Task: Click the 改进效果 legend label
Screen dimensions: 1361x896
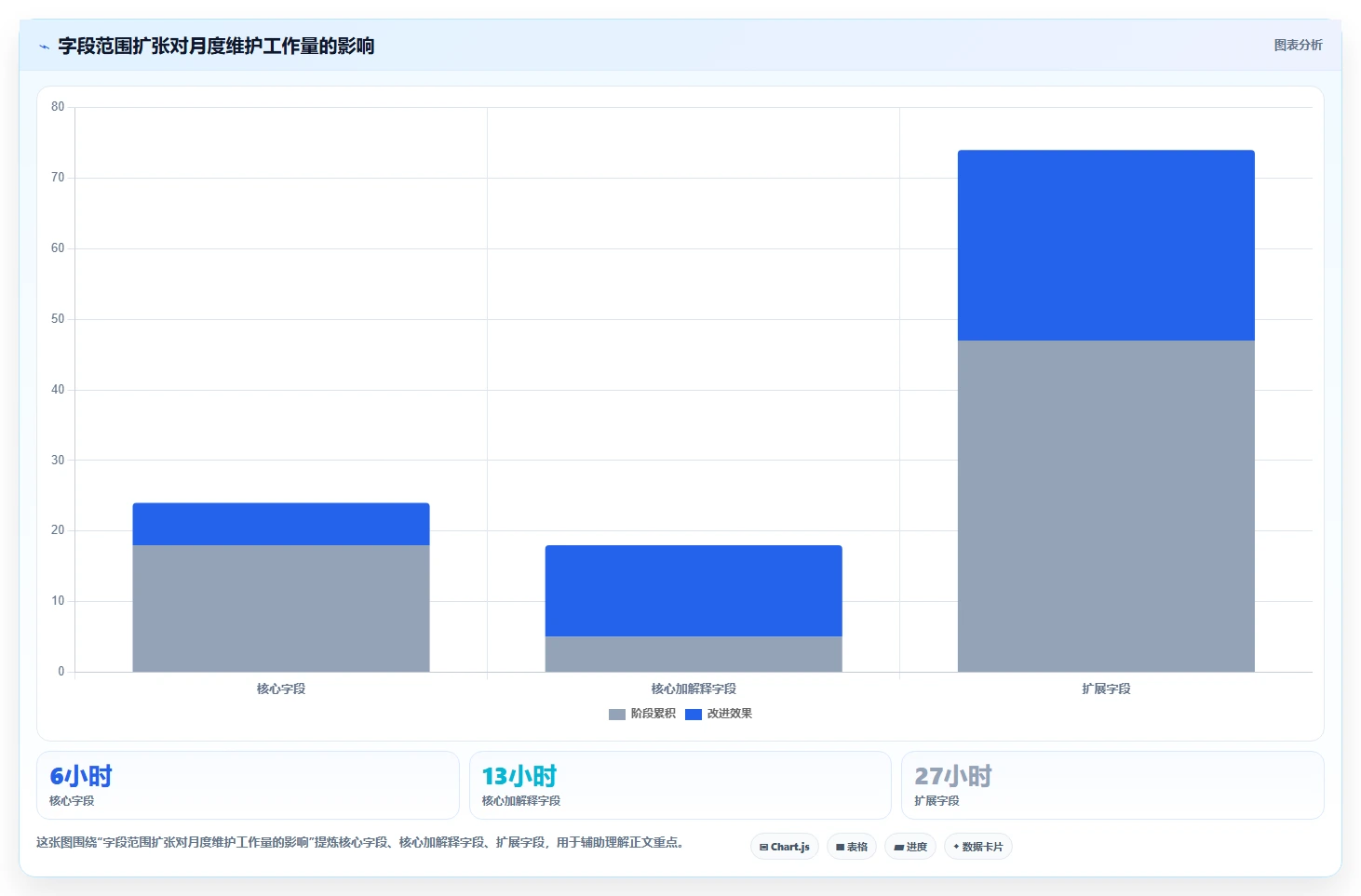Action: [x=729, y=714]
